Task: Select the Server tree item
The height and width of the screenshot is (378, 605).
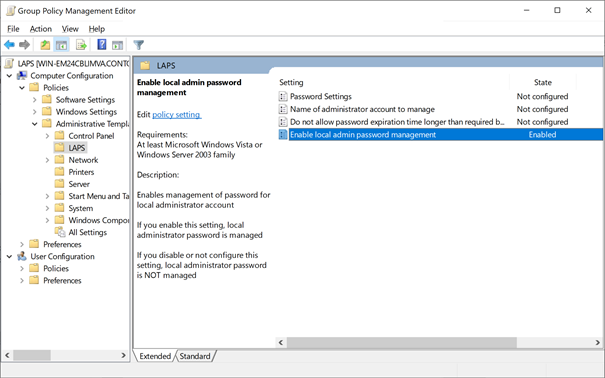Action: [79, 184]
